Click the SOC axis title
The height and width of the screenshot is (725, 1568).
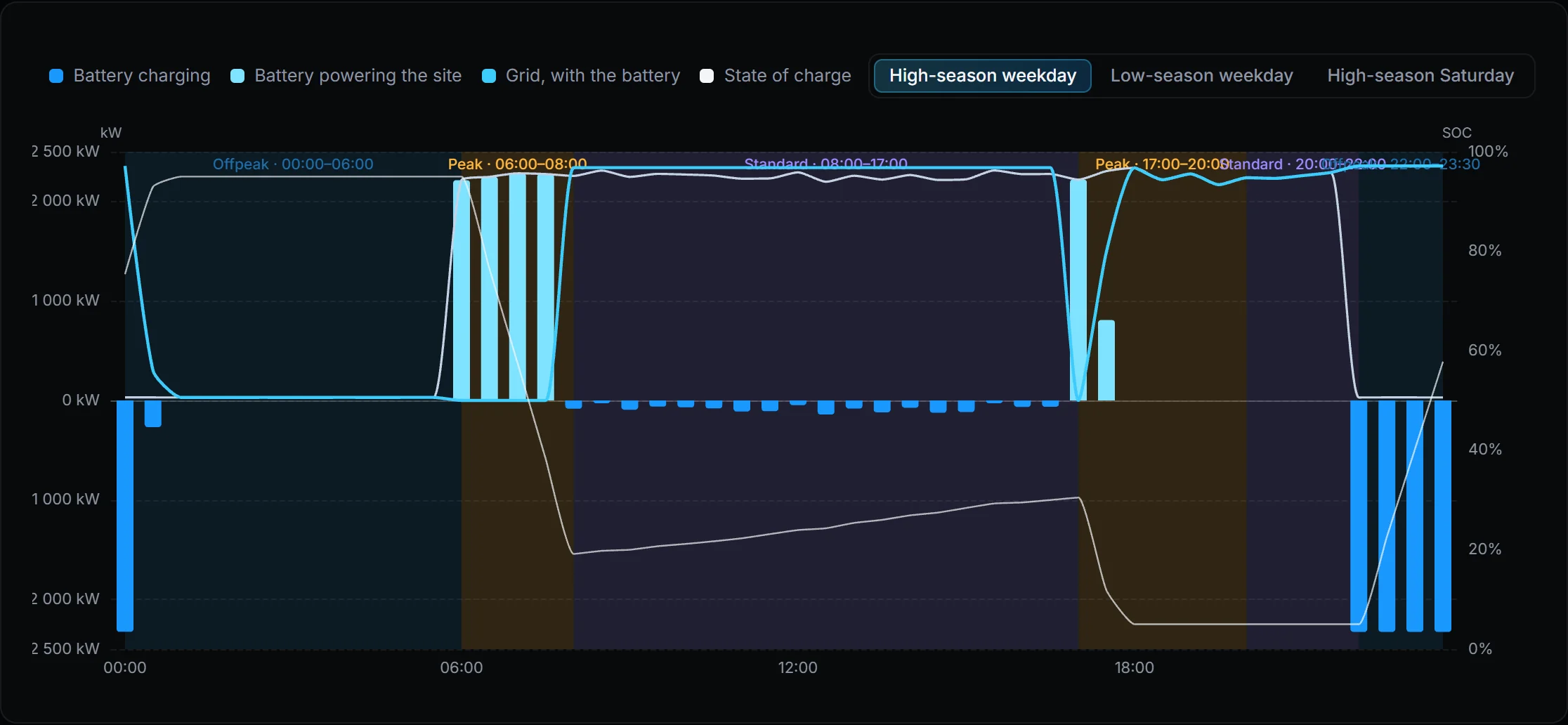point(1456,133)
